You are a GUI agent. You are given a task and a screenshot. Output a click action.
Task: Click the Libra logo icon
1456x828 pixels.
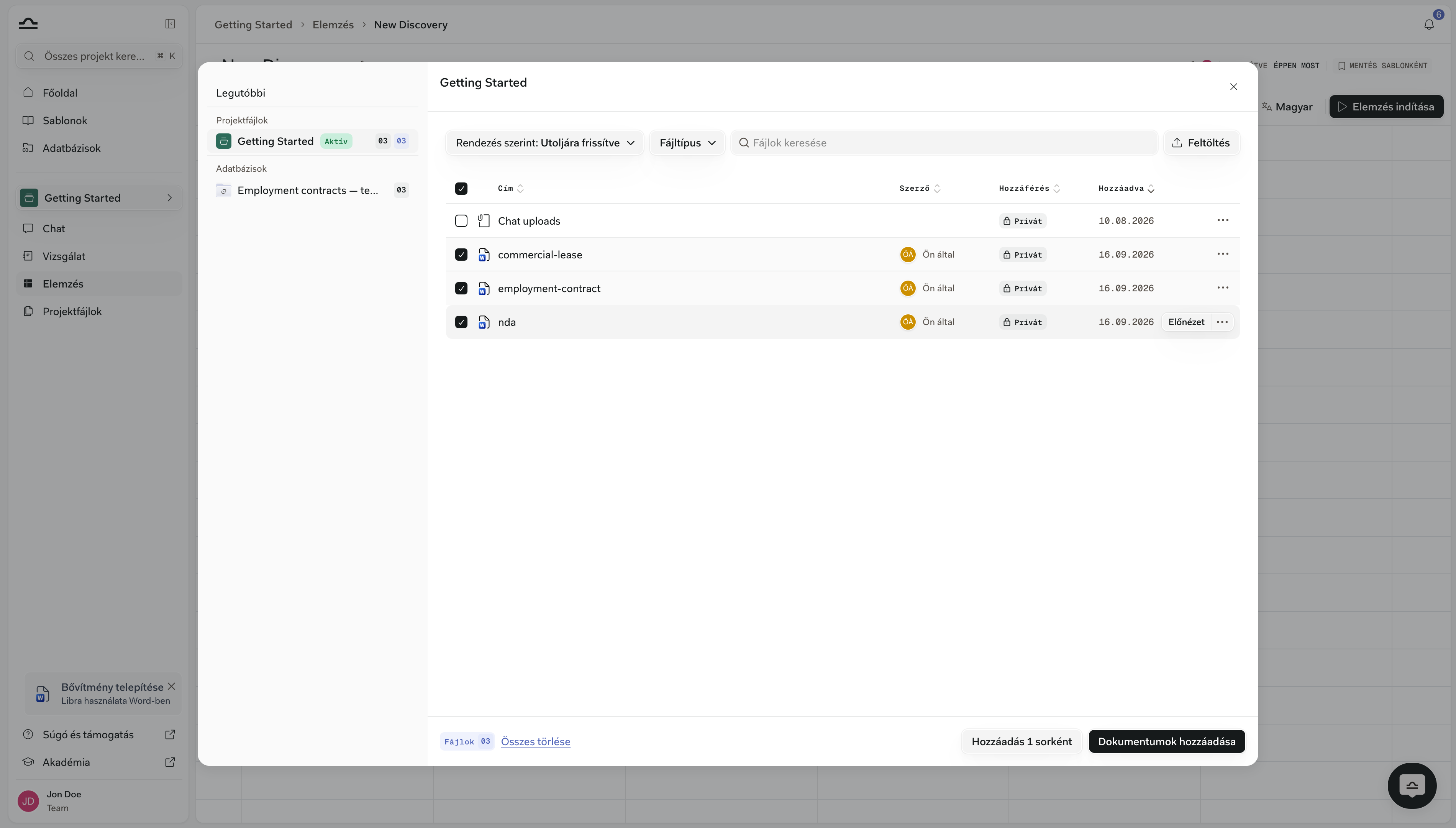28,23
